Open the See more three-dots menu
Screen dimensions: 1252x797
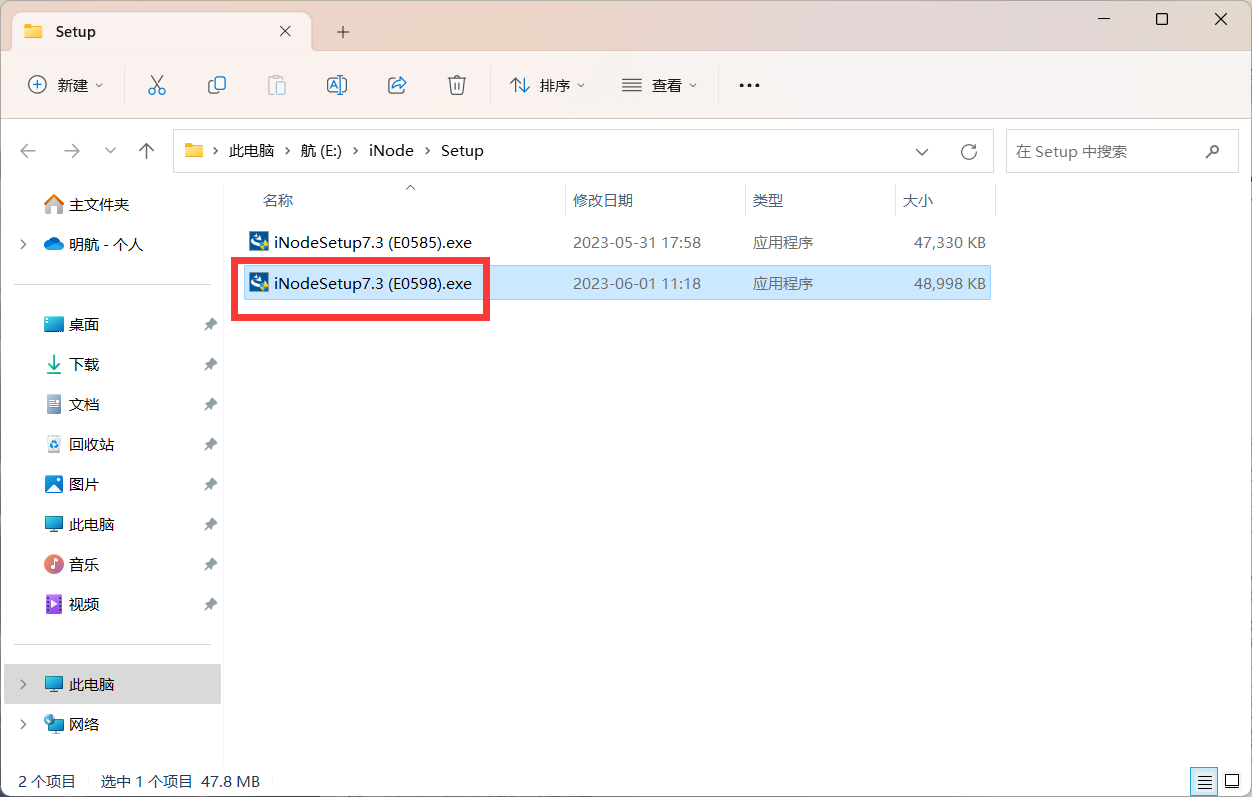pyautogui.click(x=749, y=86)
